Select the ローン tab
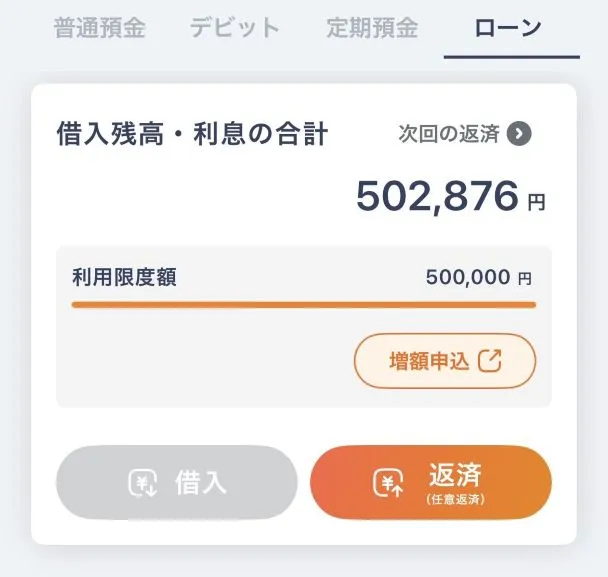 (x=508, y=28)
